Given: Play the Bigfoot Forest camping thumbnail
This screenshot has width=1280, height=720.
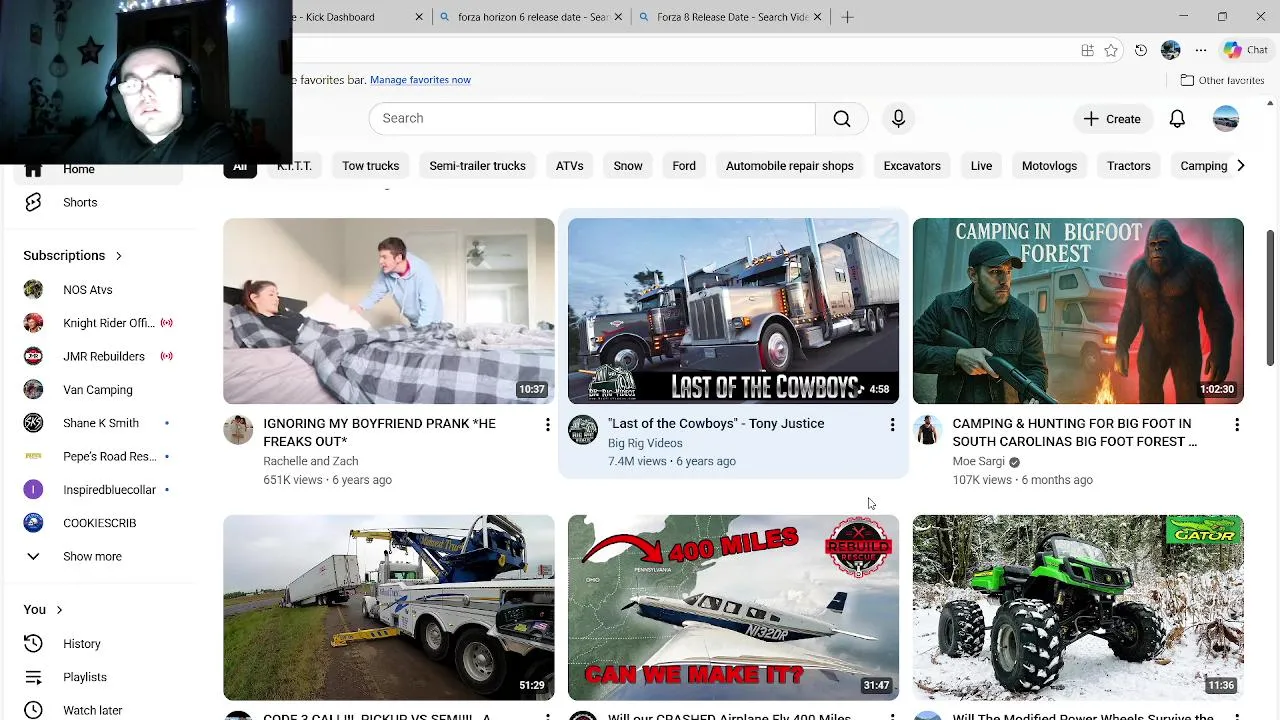Looking at the screenshot, I should tap(1078, 311).
